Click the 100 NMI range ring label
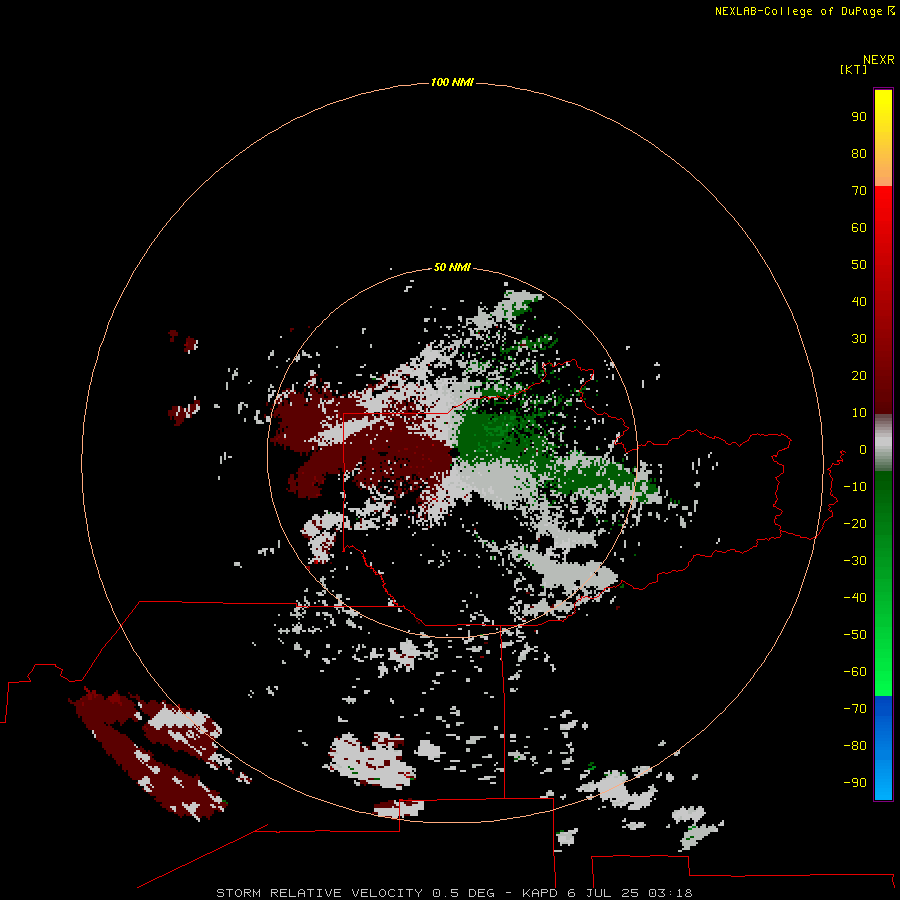 tap(452, 83)
